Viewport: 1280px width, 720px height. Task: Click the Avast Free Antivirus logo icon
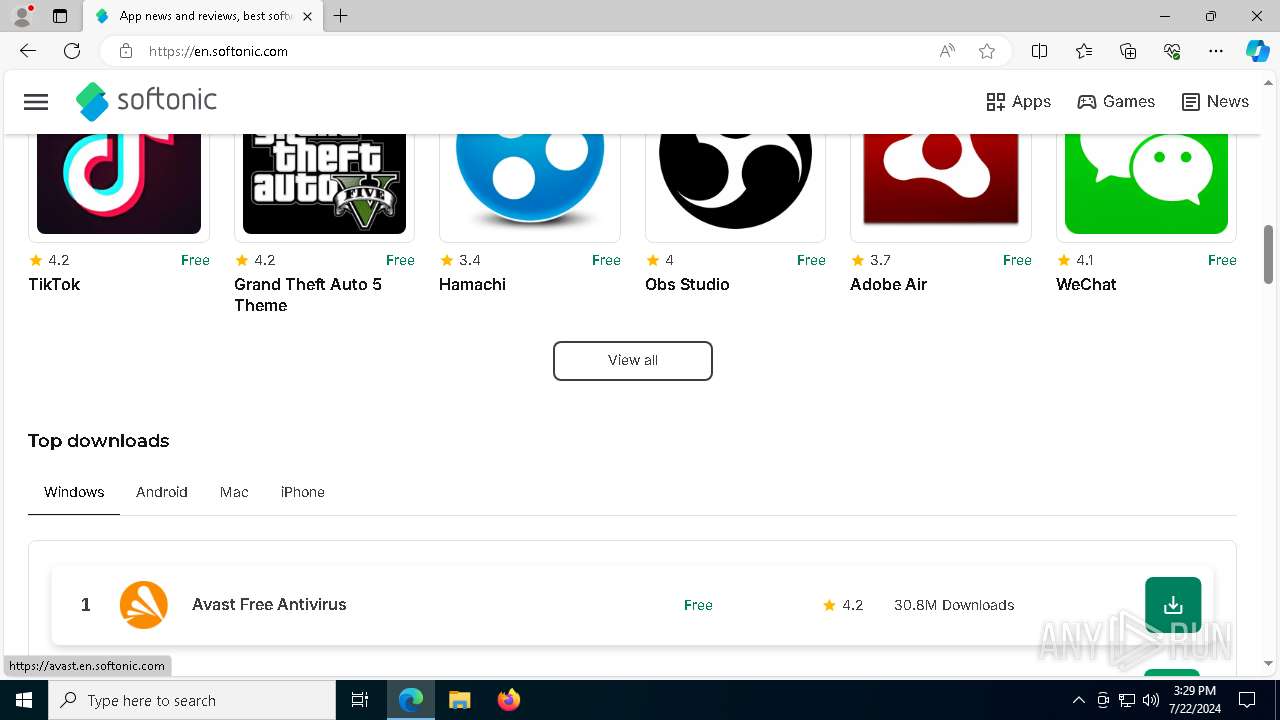(143, 605)
